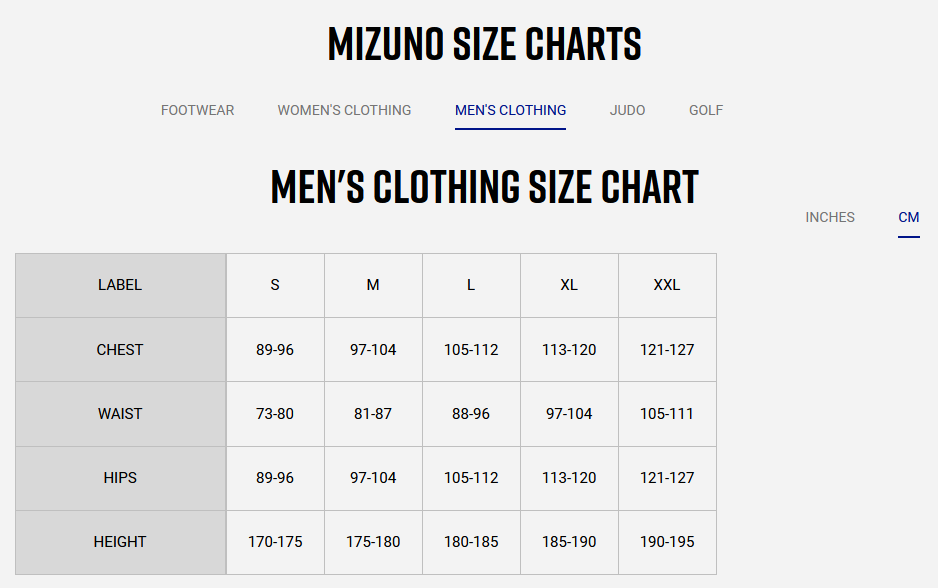The height and width of the screenshot is (588, 938).
Task: Click the 88-96 waist measurement cell
Action: pos(471,414)
